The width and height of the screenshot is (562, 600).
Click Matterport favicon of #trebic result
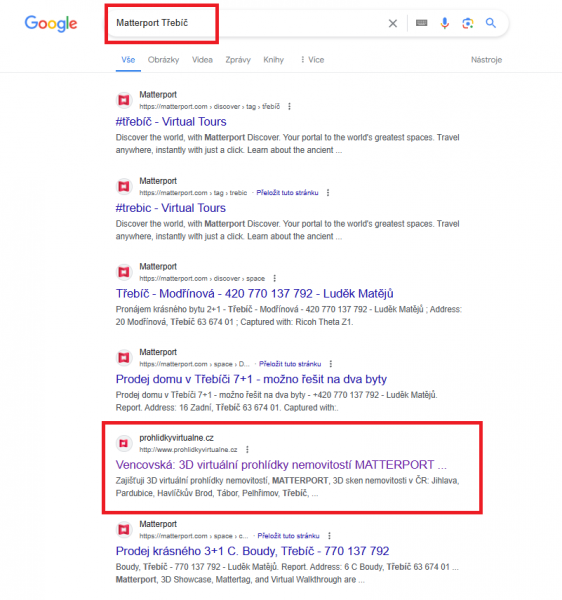124,186
